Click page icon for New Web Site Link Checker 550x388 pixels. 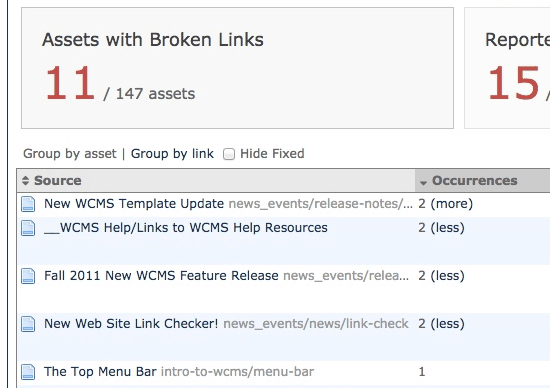click(28, 324)
